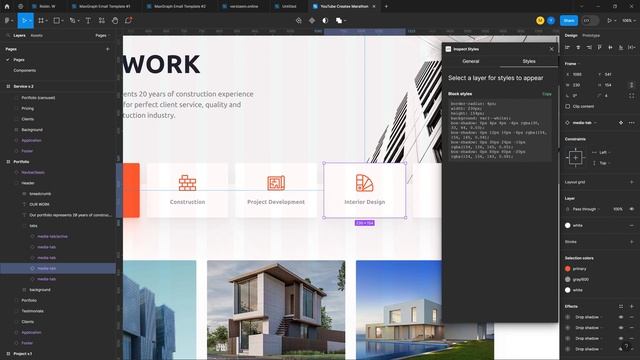Align selection to the left
The image size is (640, 360).
[x=567, y=47]
